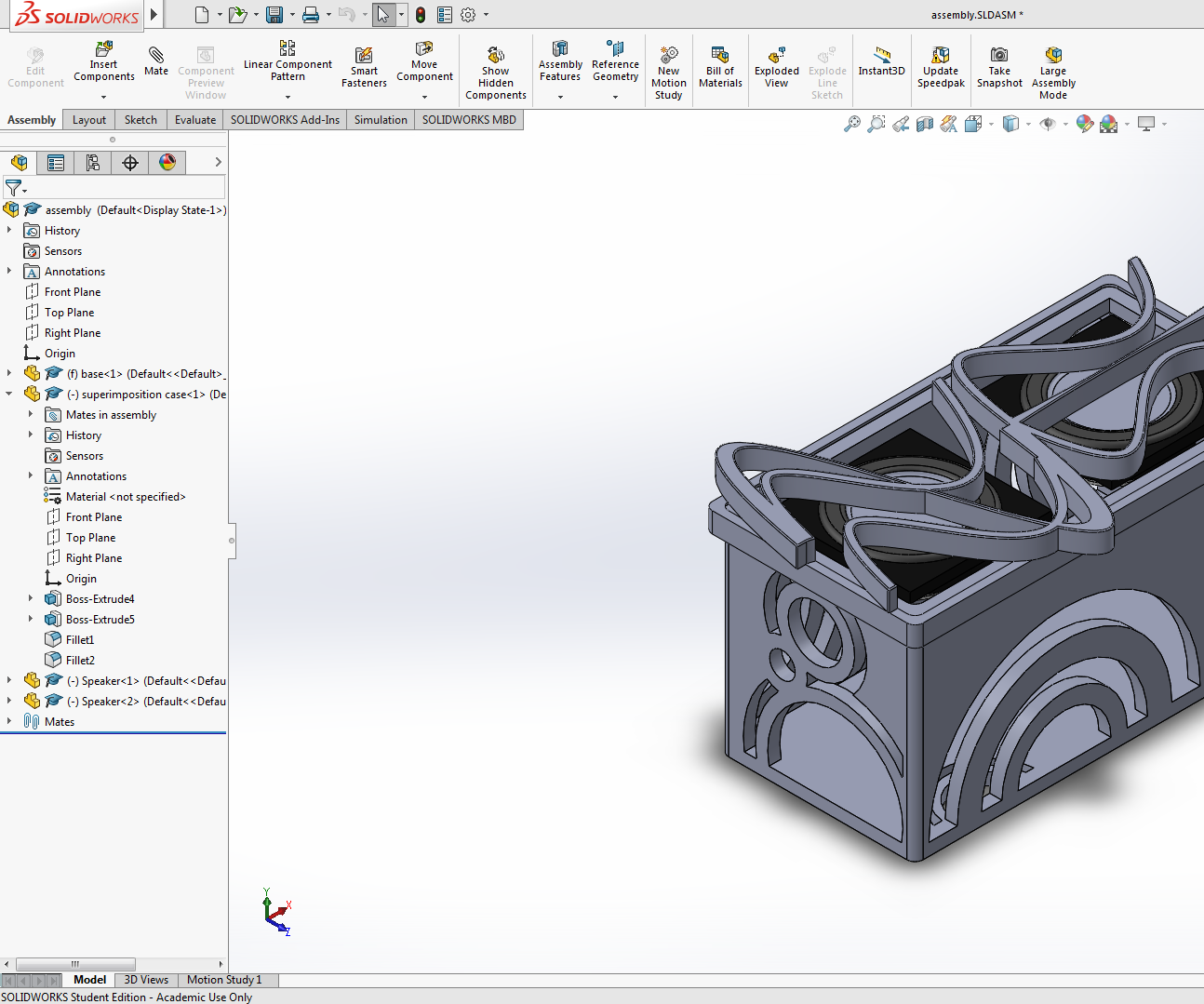Open Motion Study 1 tab
This screenshot has width=1204, height=1004.
[224, 980]
